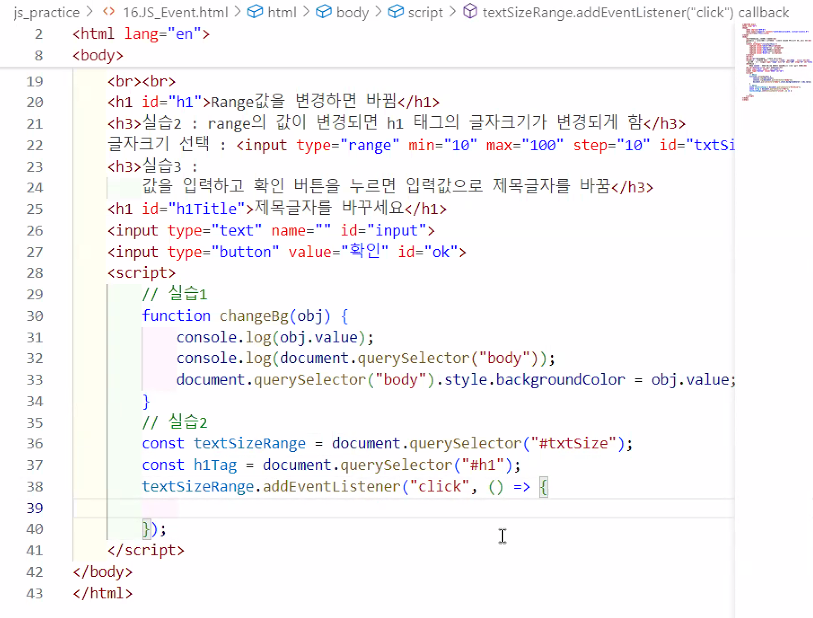Click closing brace on line 34

click(x=146, y=401)
